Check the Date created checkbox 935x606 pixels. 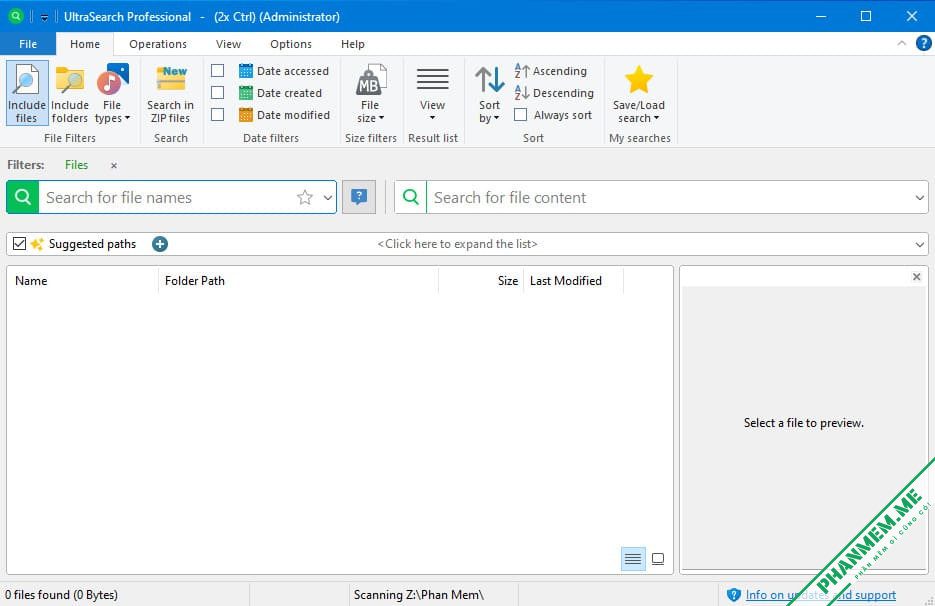(218, 93)
